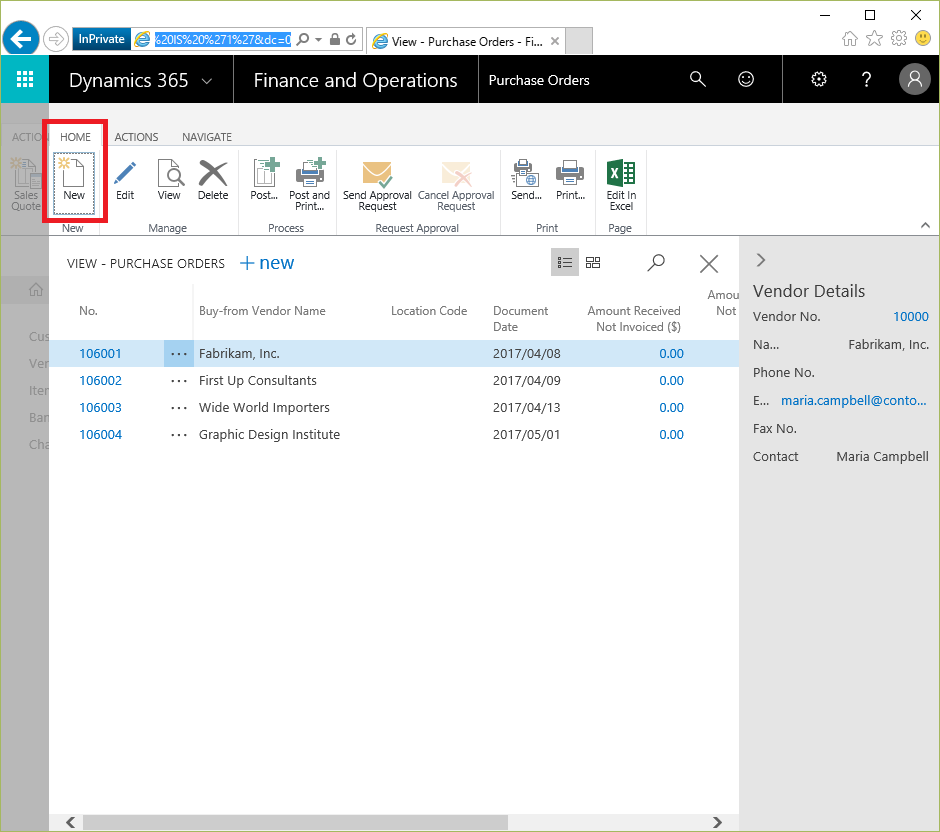Click the Finance and Operations title
This screenshot has height=832, width=940.
click(x=355, y=80)
